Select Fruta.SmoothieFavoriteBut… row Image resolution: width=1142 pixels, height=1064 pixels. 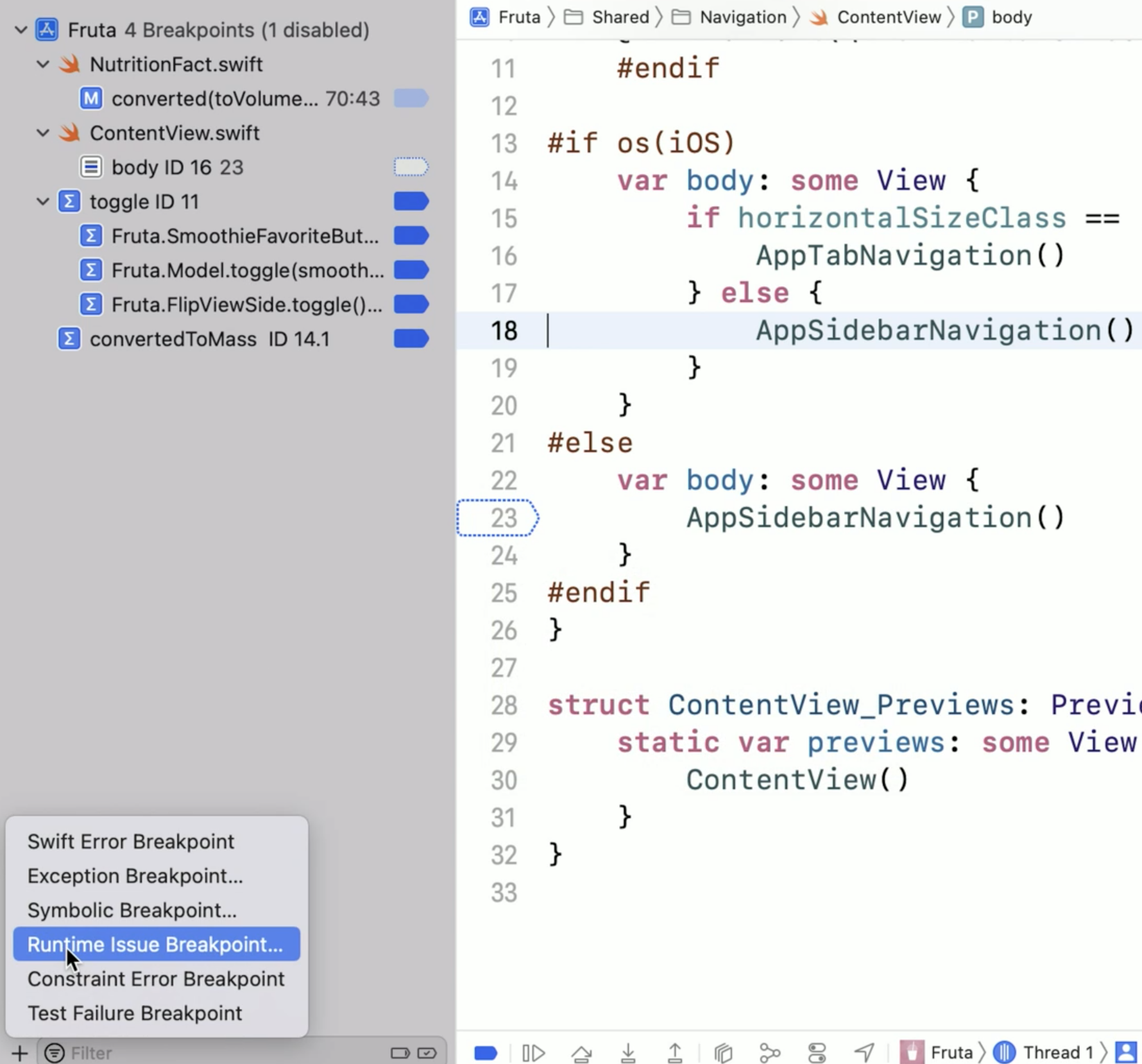tap(228, 236)
